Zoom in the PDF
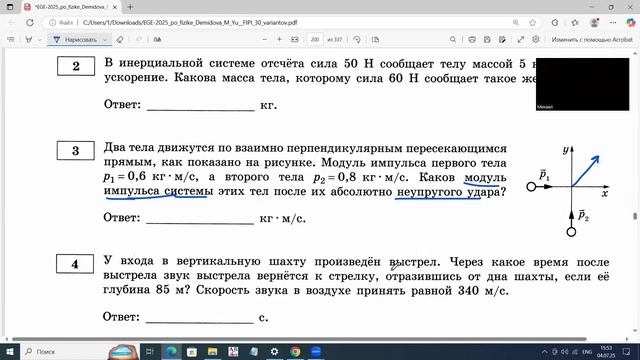640x360 pixels. coord(280,40)
